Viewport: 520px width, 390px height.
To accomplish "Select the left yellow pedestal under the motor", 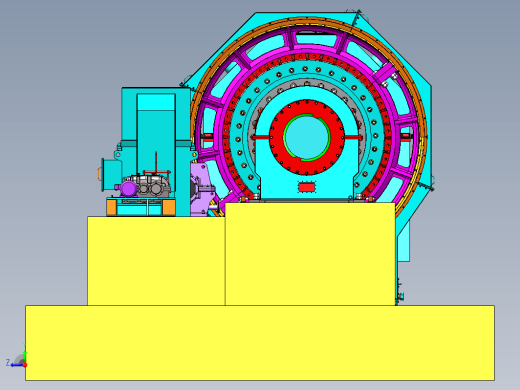I will pyautogui.click(x=156, y=261).
